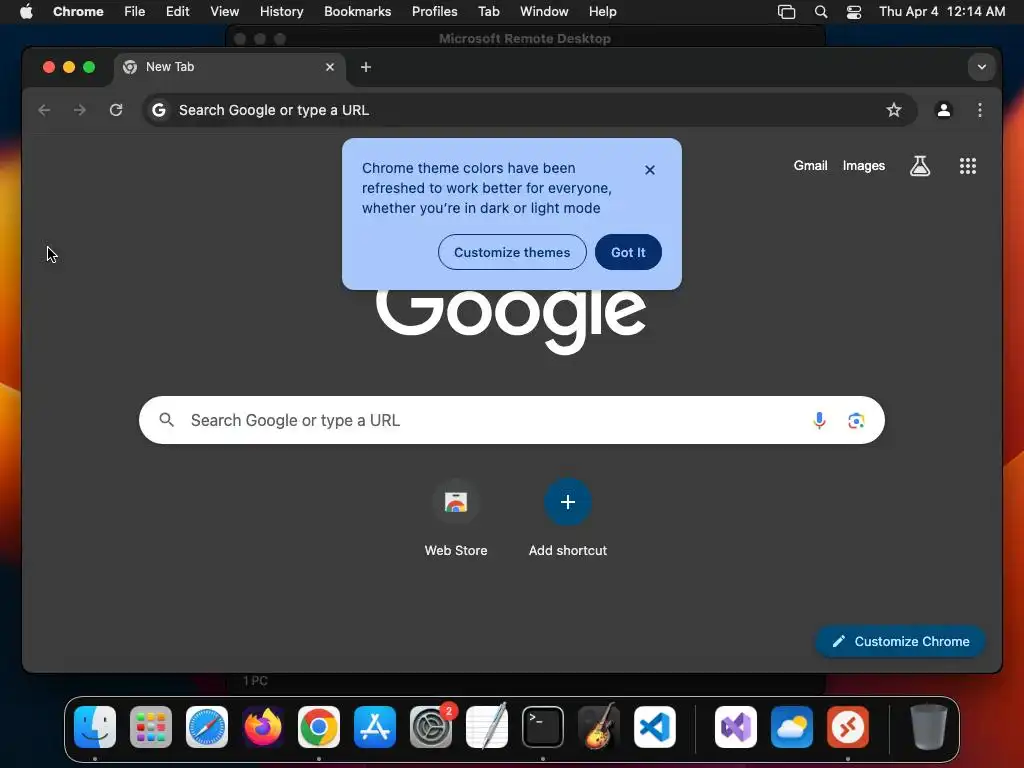Screen dimensions: 1024x768
Task: Open the Apple menu
Action: click(x=26, y=12)
